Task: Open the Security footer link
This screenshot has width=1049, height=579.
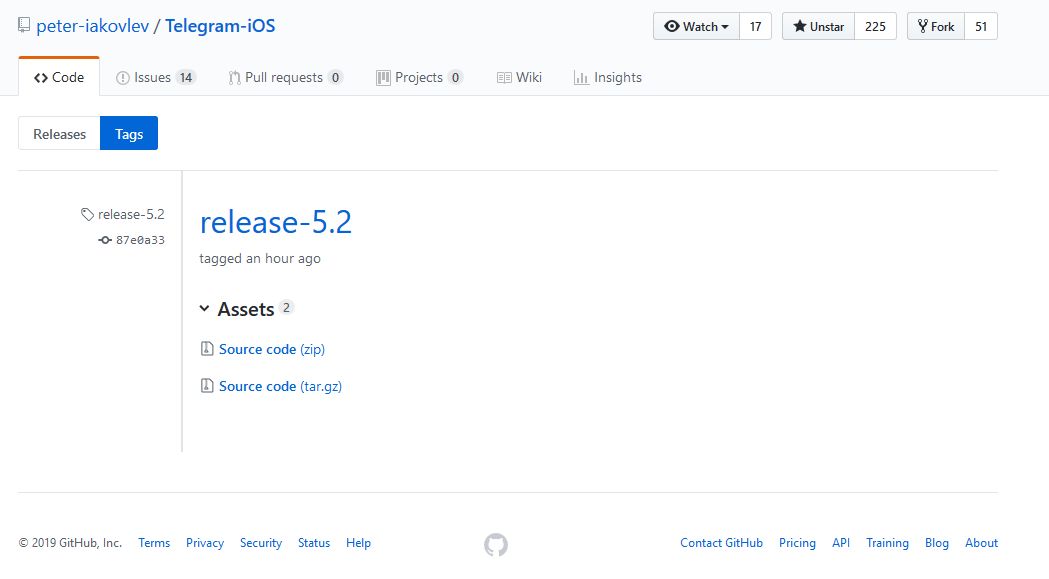Action: [261, 543]
